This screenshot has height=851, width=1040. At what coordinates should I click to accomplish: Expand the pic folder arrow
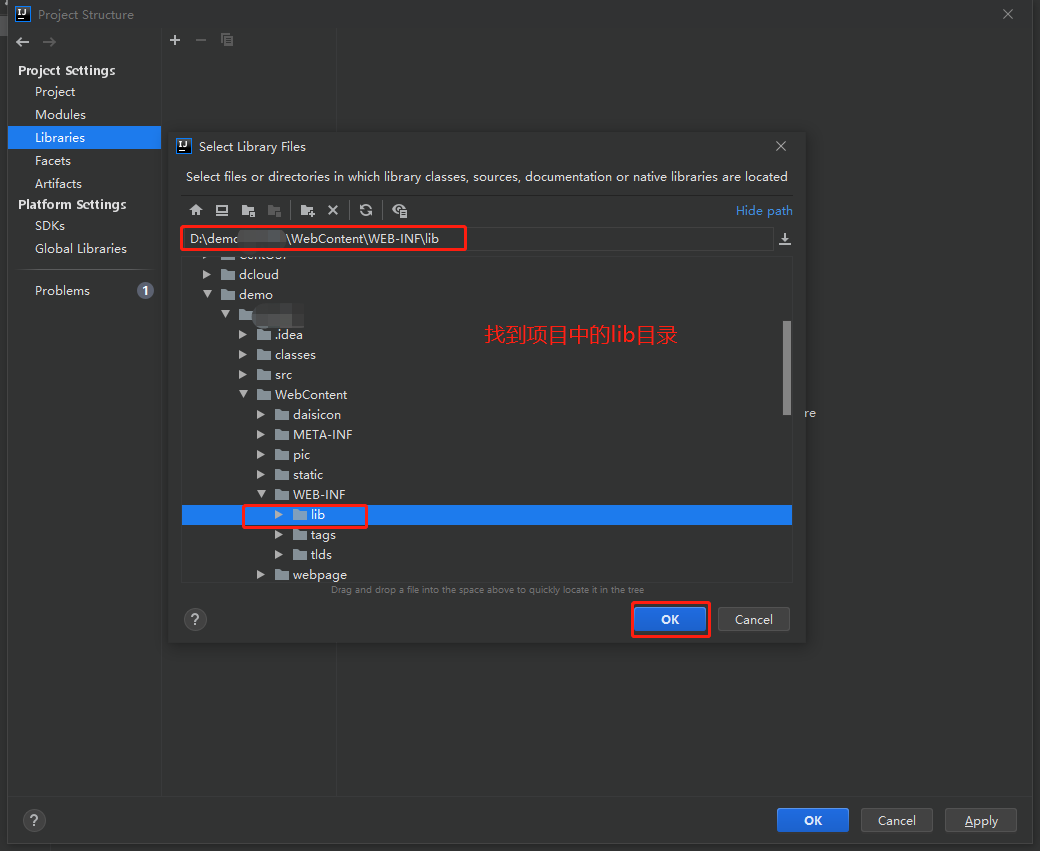point(261,454)
